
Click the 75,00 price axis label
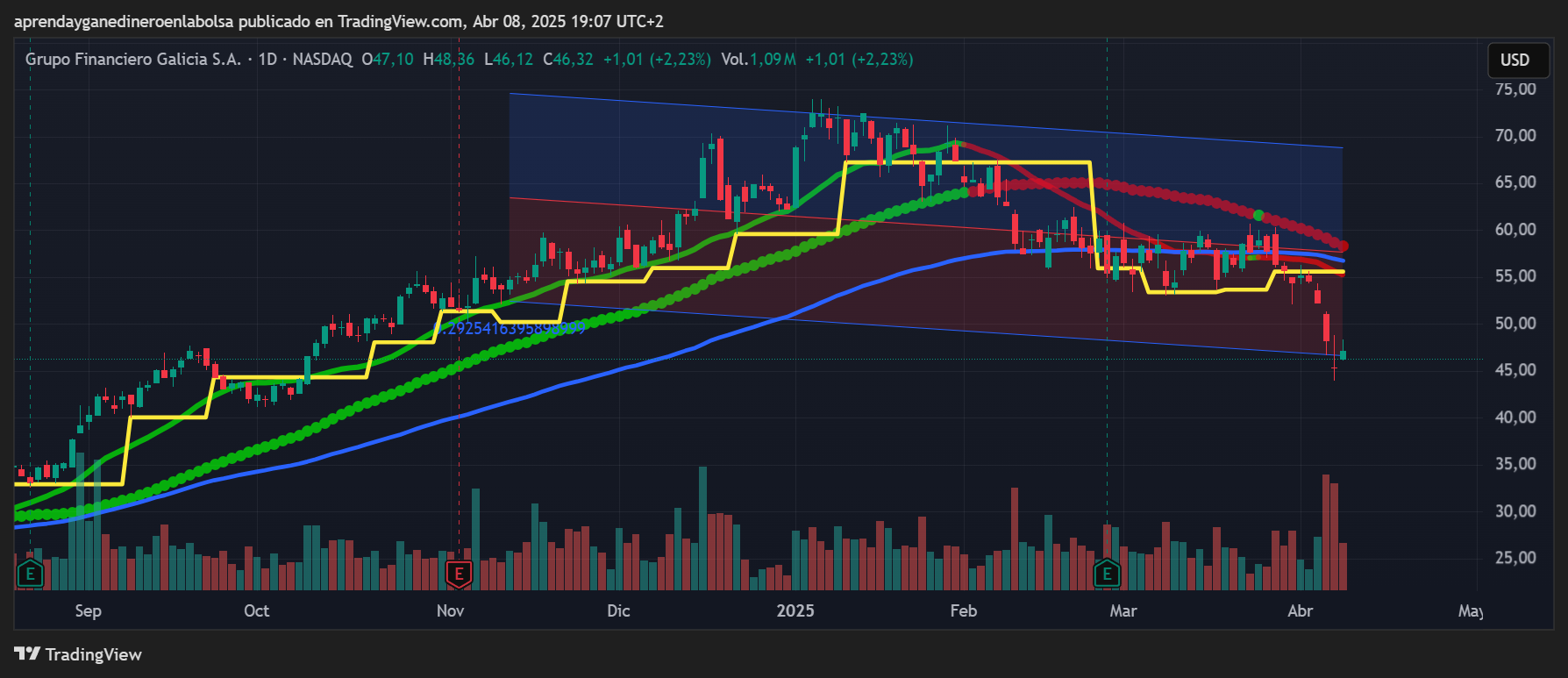tap(1515, 89)
